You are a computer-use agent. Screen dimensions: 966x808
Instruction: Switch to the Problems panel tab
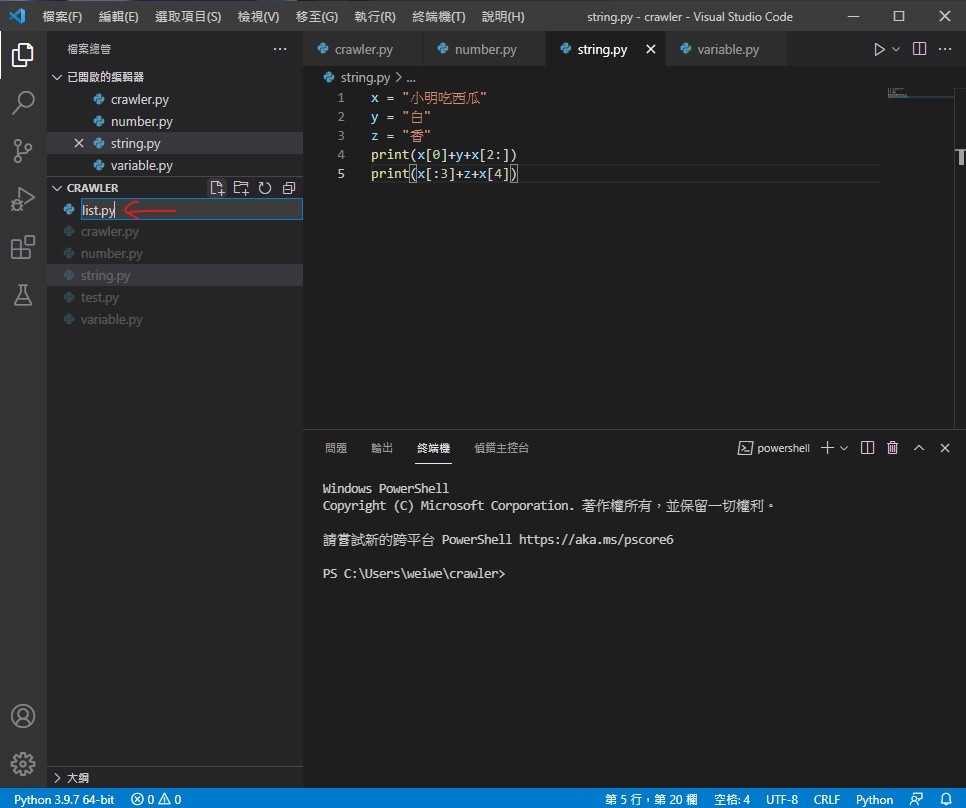(x=336, y=448)
